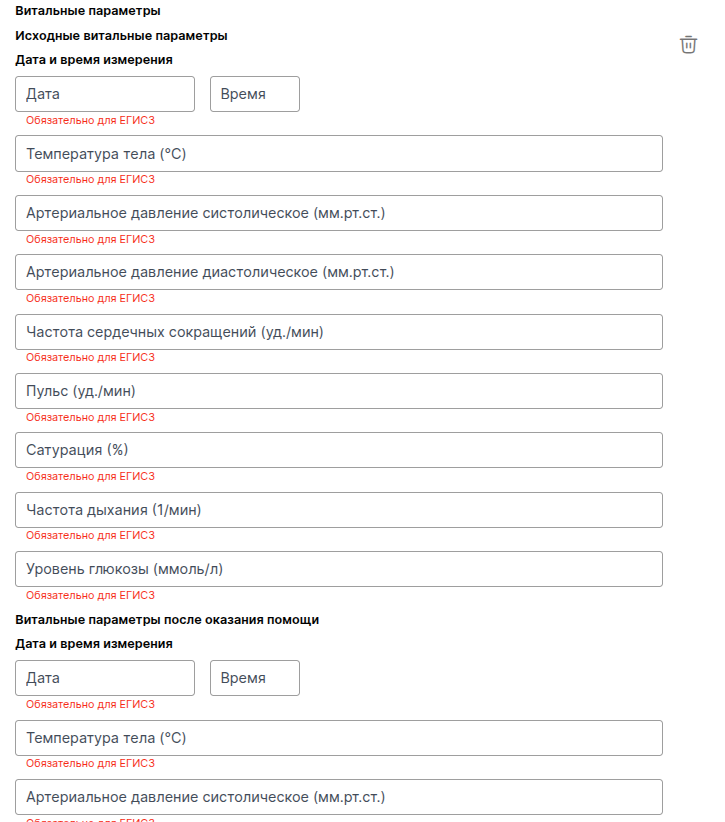The height and width of the screenshot is (822, 725).
Task: Click the Время field in the after-care section
Action: point(254,678)
